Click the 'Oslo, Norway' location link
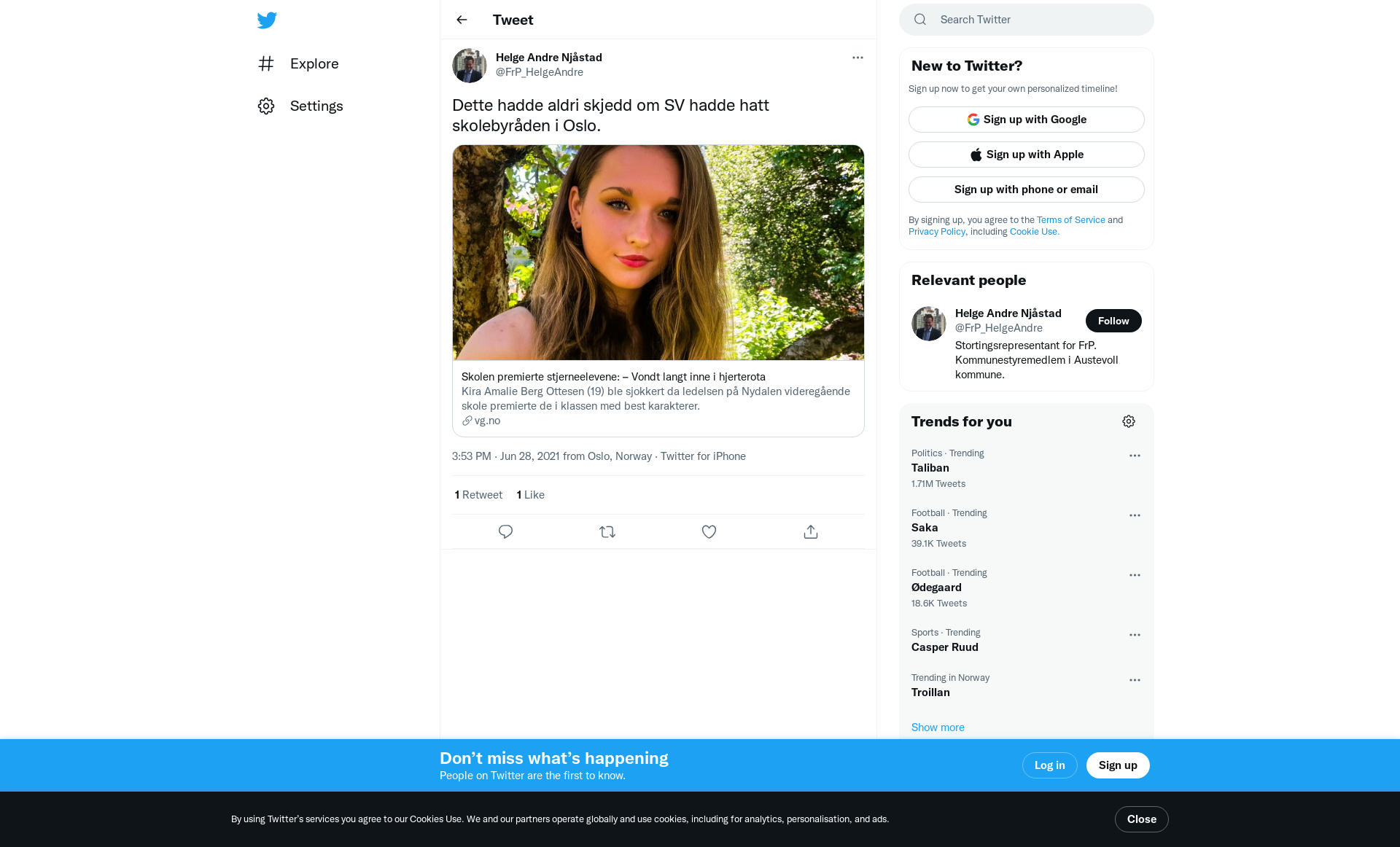Viewport: 1400px width, 847px height. (620, 456)
